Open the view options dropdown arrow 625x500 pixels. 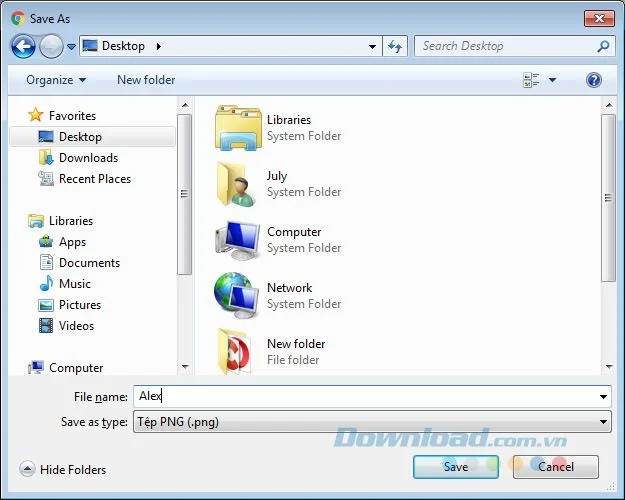point(552,80)
